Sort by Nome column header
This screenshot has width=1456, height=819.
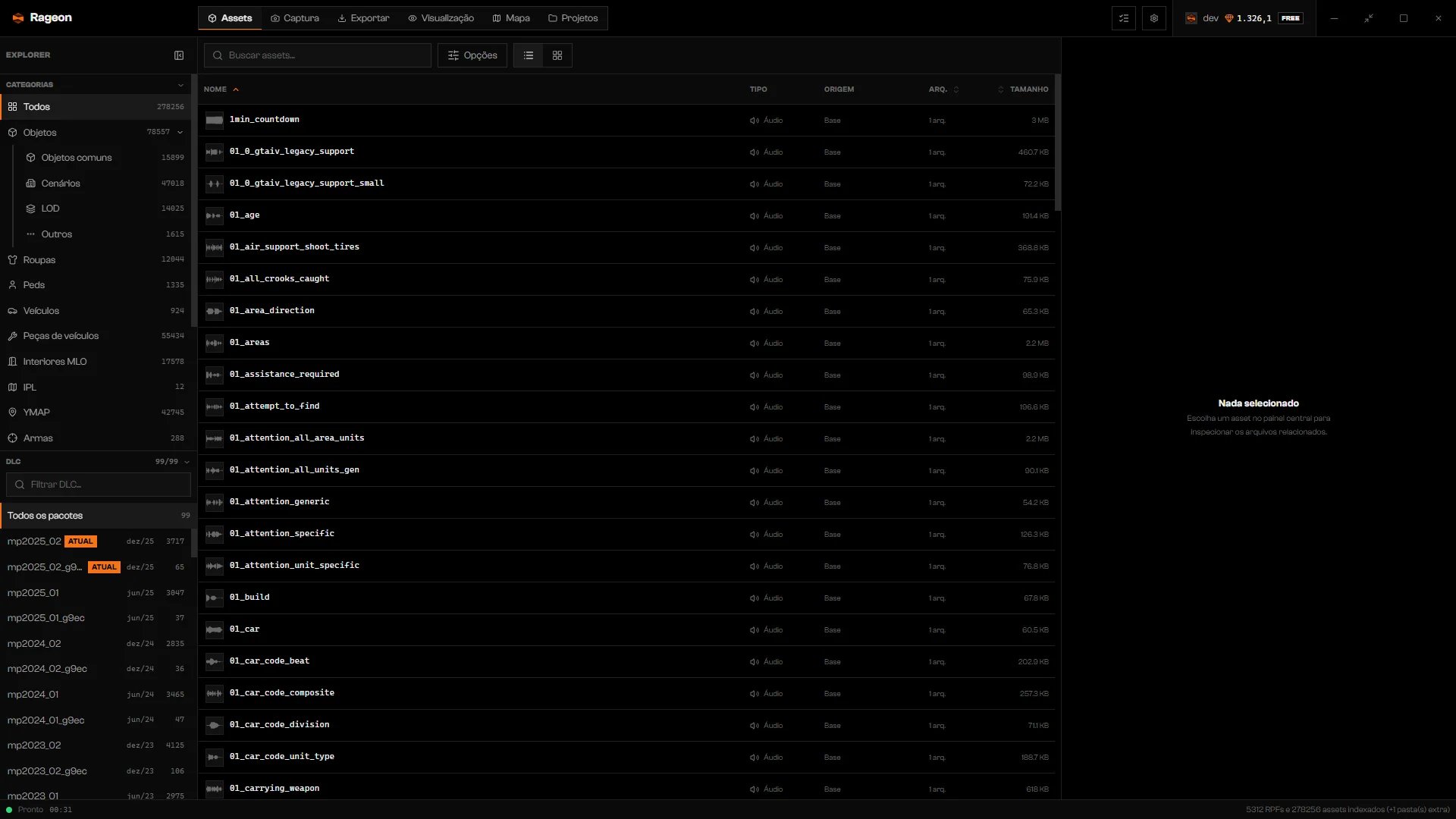pyautogui.click(x=221, y=89)
